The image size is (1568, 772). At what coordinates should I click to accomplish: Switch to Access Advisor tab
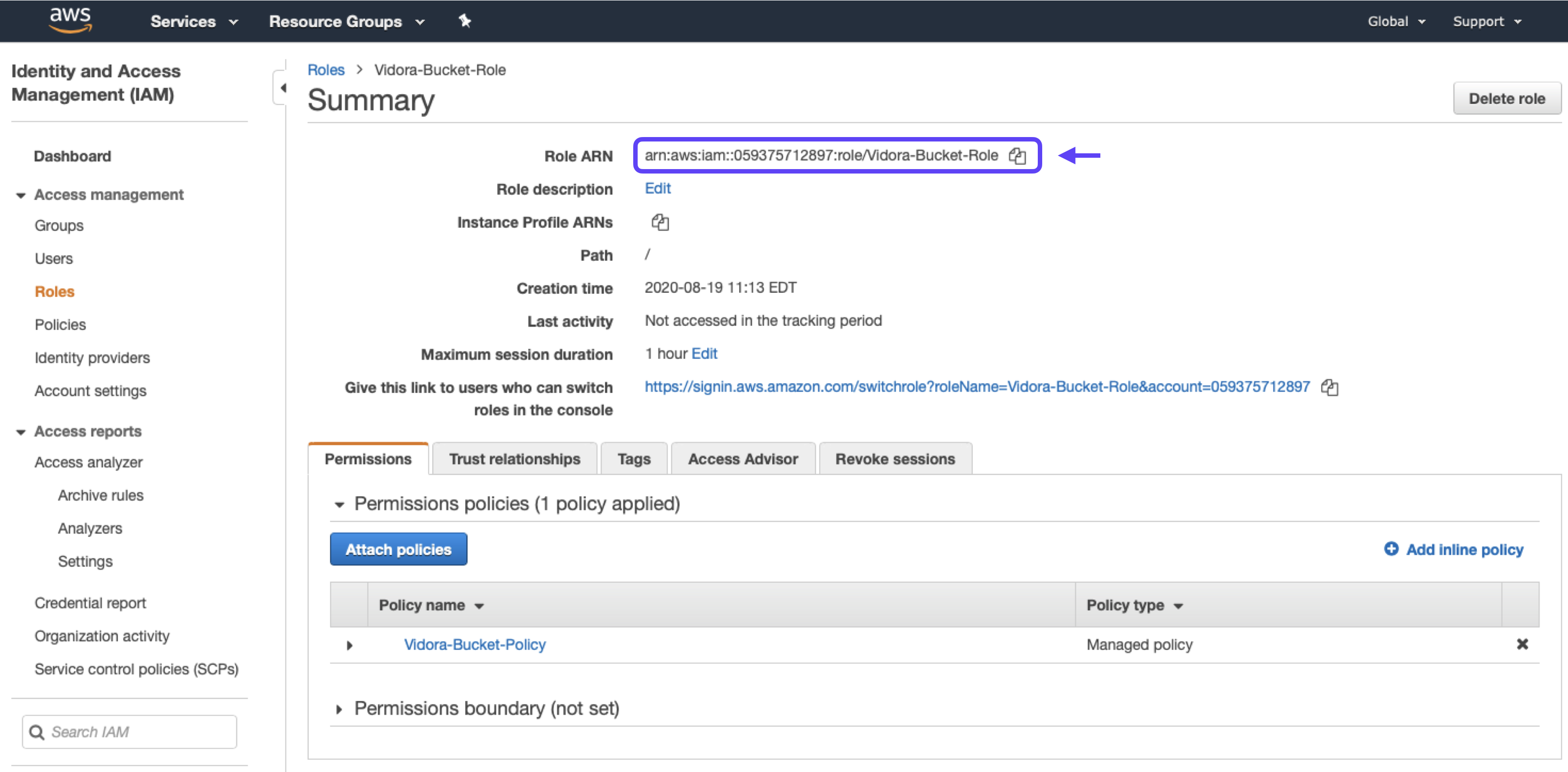tap(743, 459)
